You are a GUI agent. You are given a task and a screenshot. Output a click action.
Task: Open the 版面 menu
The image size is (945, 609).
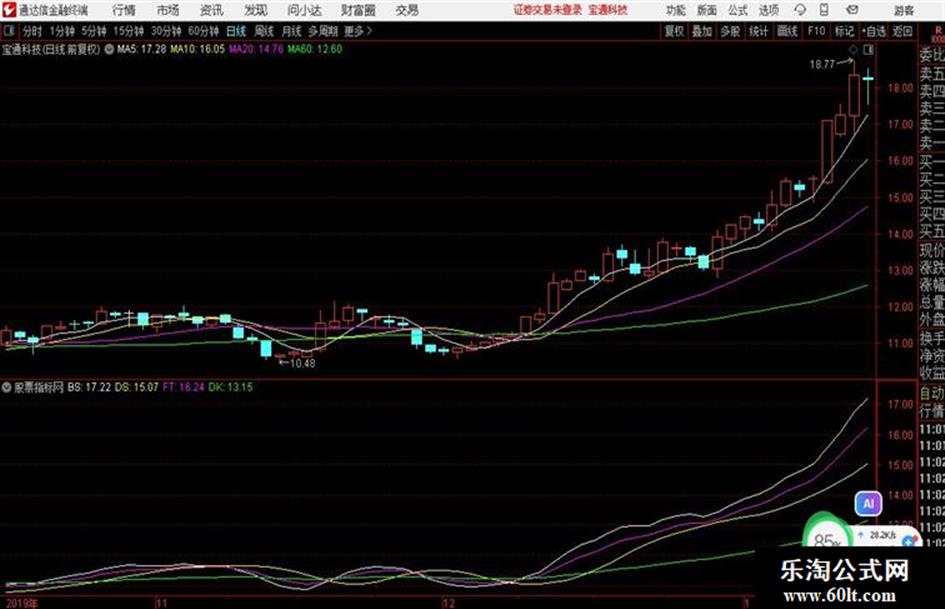(x=706, y=10)
